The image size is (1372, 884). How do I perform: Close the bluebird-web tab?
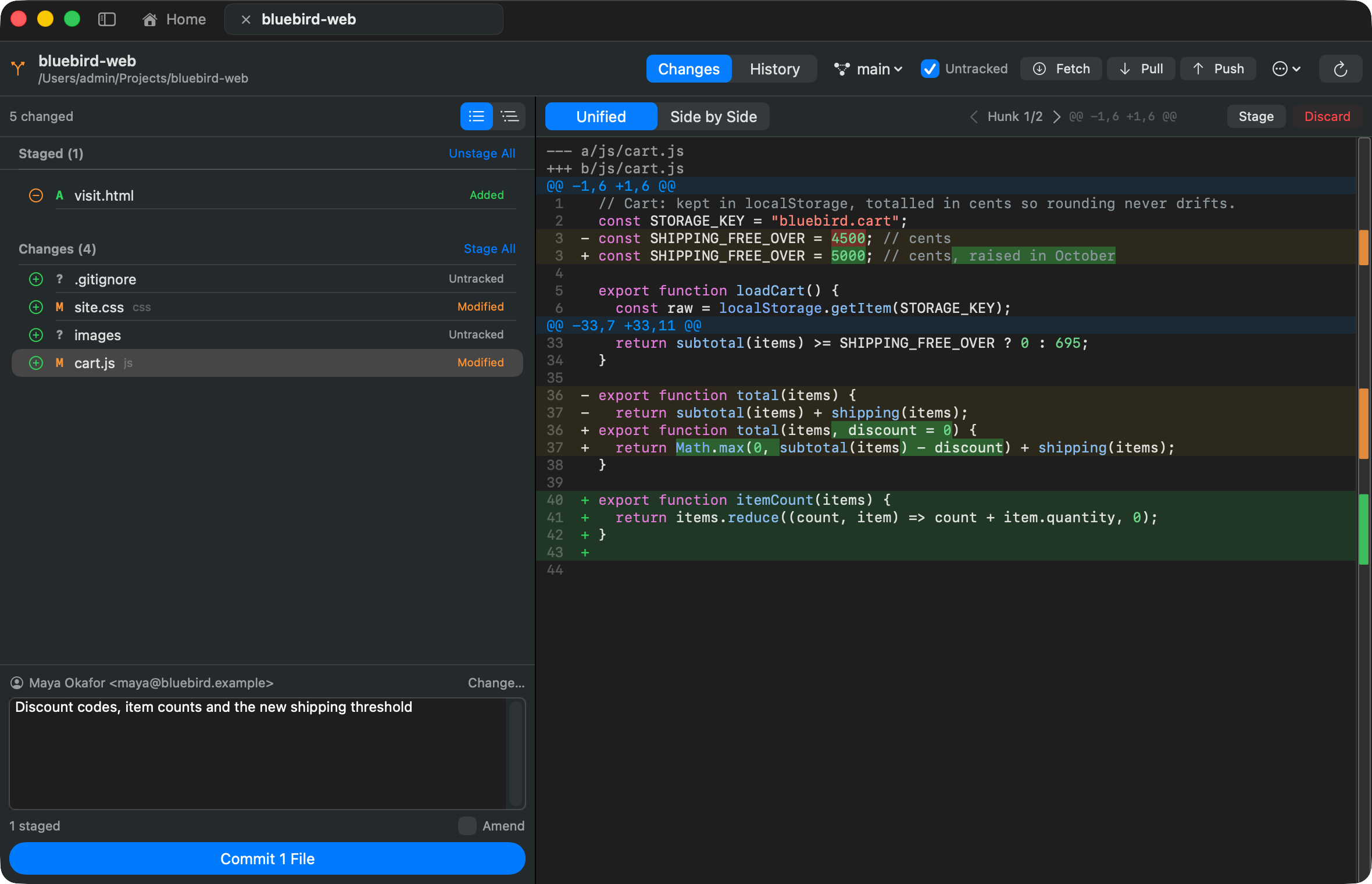coord(246,19)
